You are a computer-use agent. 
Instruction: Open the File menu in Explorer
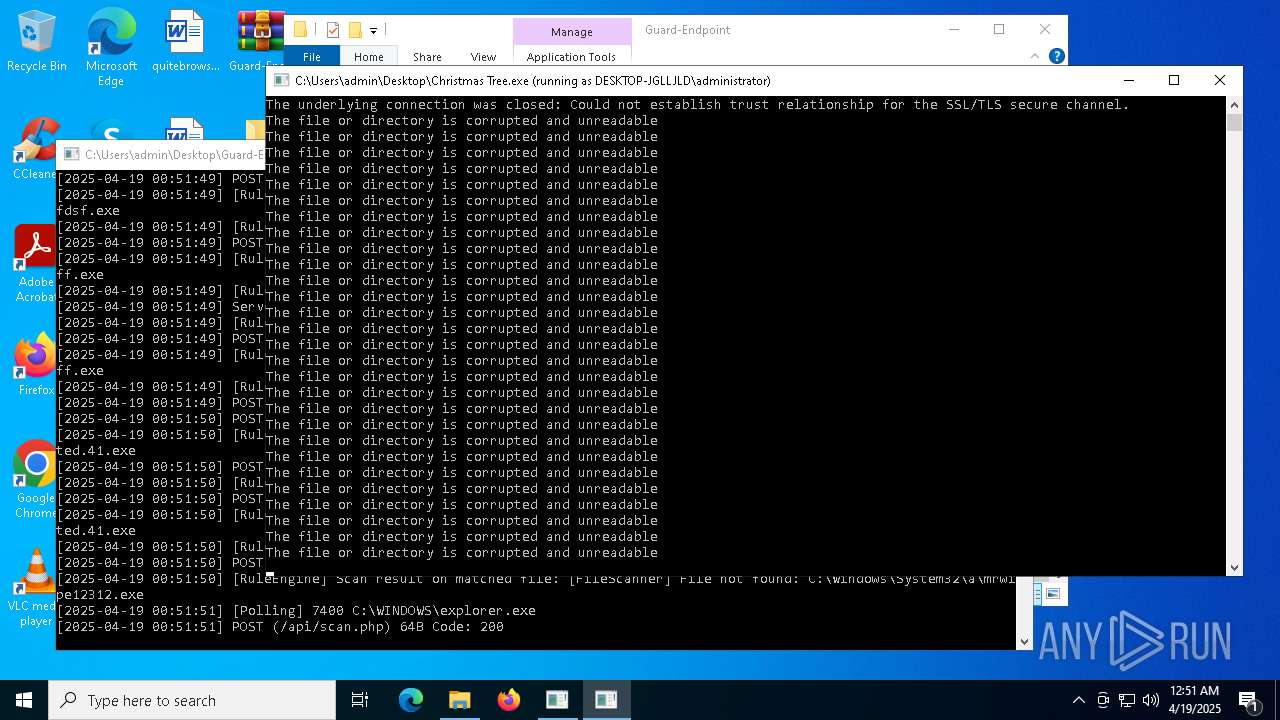click(312, 57)
